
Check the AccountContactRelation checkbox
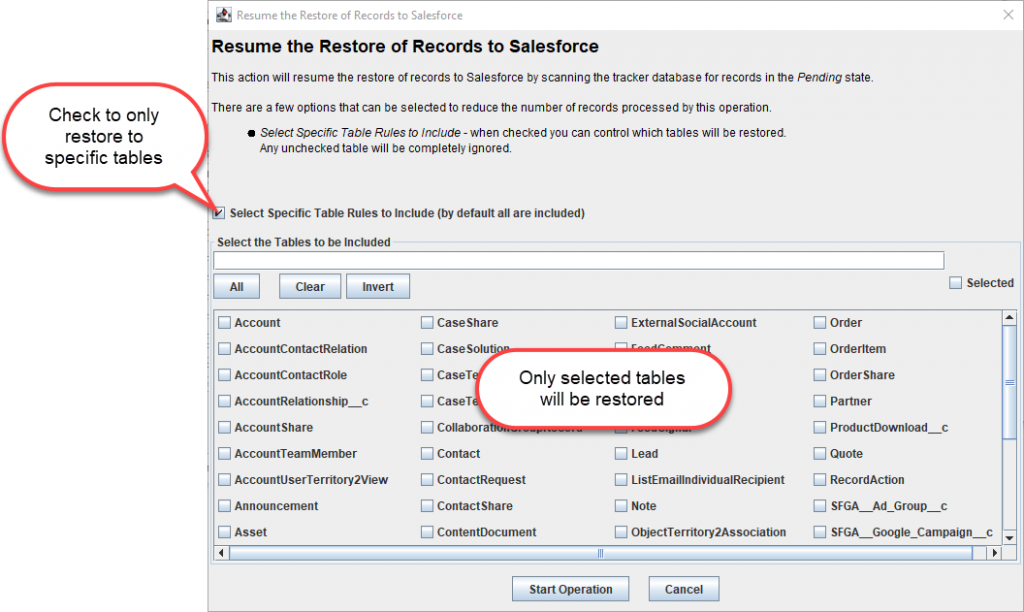(225, 349)
